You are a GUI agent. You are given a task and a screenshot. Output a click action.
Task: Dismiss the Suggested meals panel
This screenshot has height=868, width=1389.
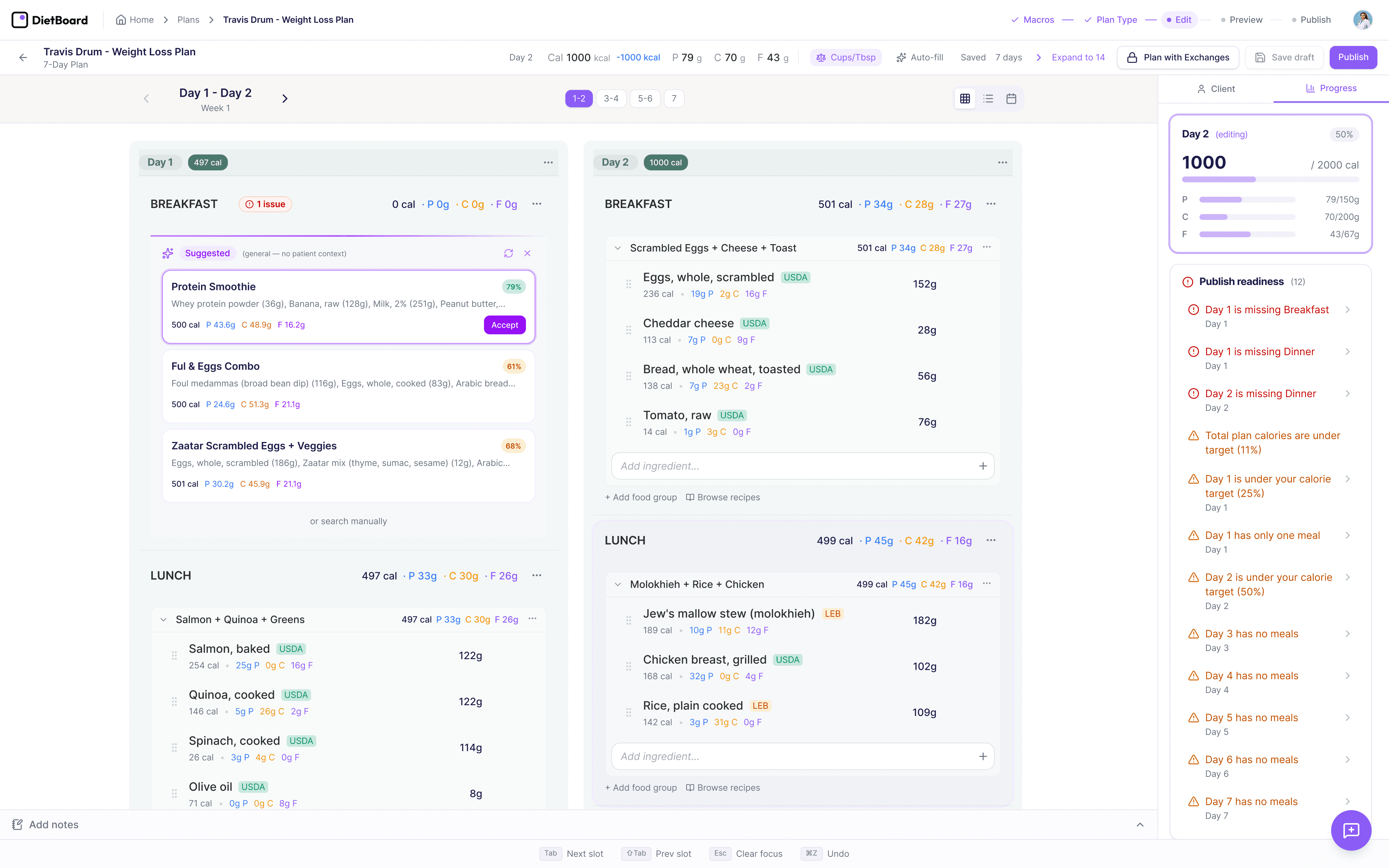pos(527,253)
